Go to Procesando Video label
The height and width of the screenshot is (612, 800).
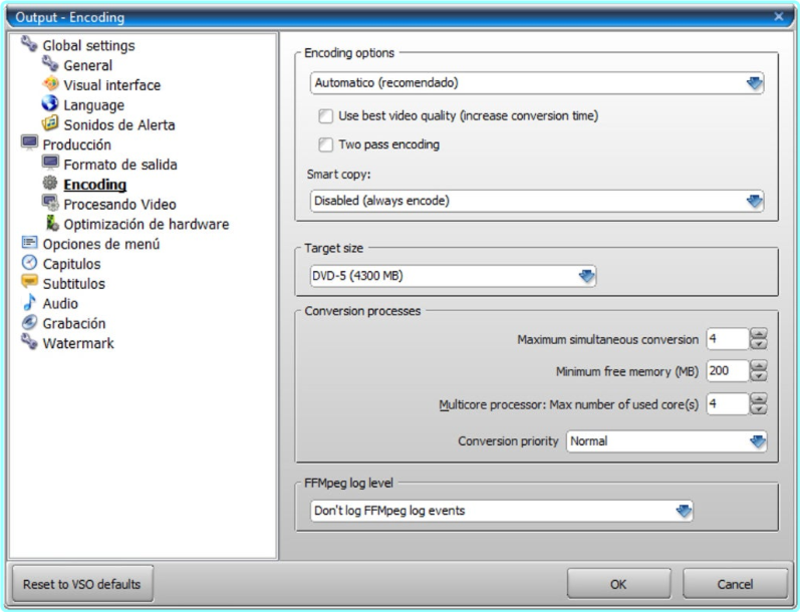coord(120,205)
